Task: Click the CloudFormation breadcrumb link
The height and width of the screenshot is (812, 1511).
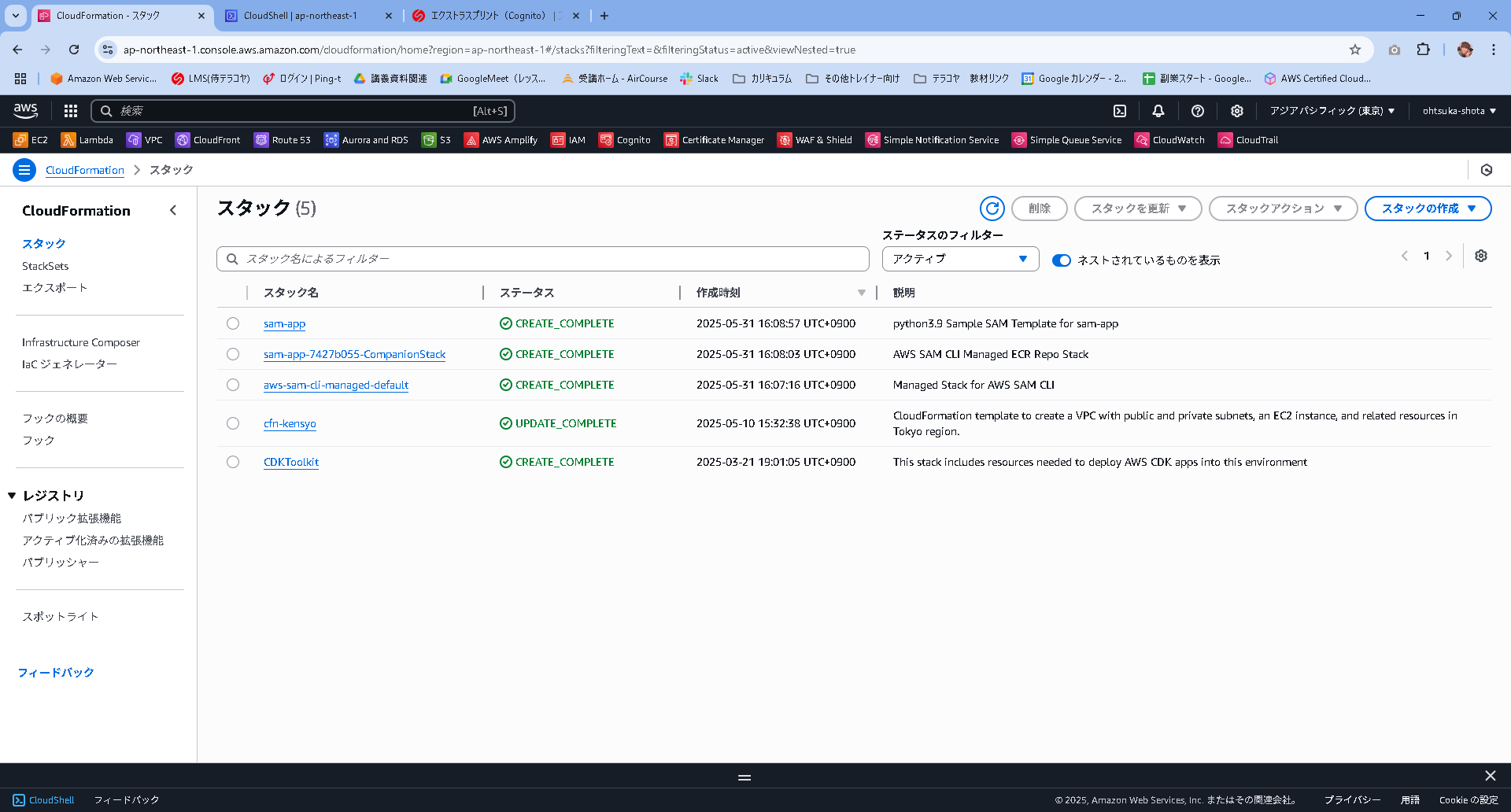Action: [x=85, y=170]
